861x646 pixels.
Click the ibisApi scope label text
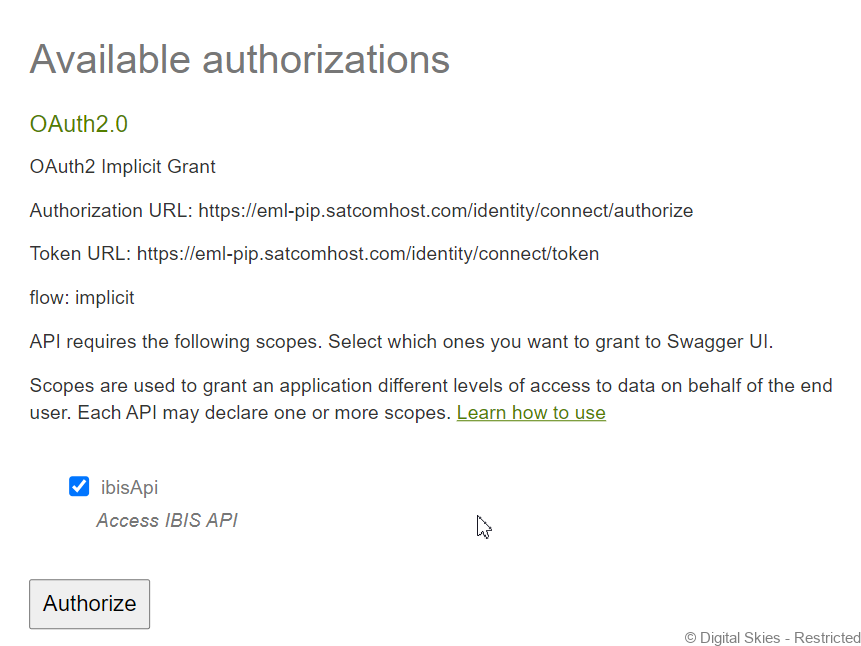[129, 488]
